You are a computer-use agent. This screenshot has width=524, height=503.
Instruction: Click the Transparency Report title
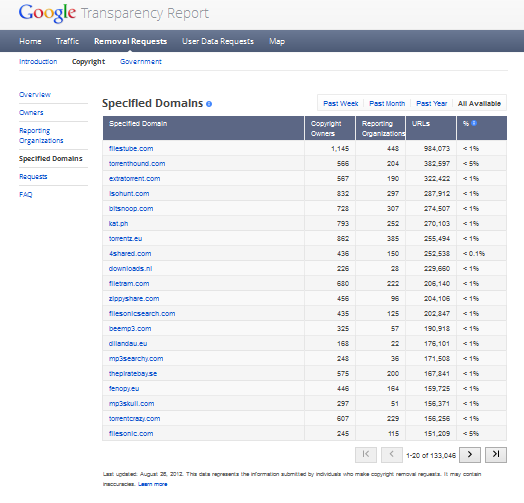pyautogui.click(x=145, y=13)
